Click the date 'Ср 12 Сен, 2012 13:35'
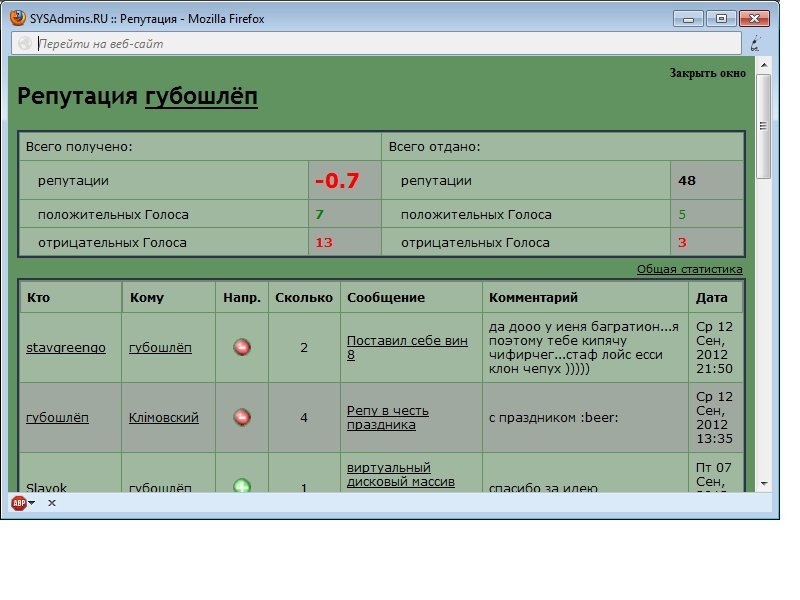The image size is (800, 600). tap(714, 417)
